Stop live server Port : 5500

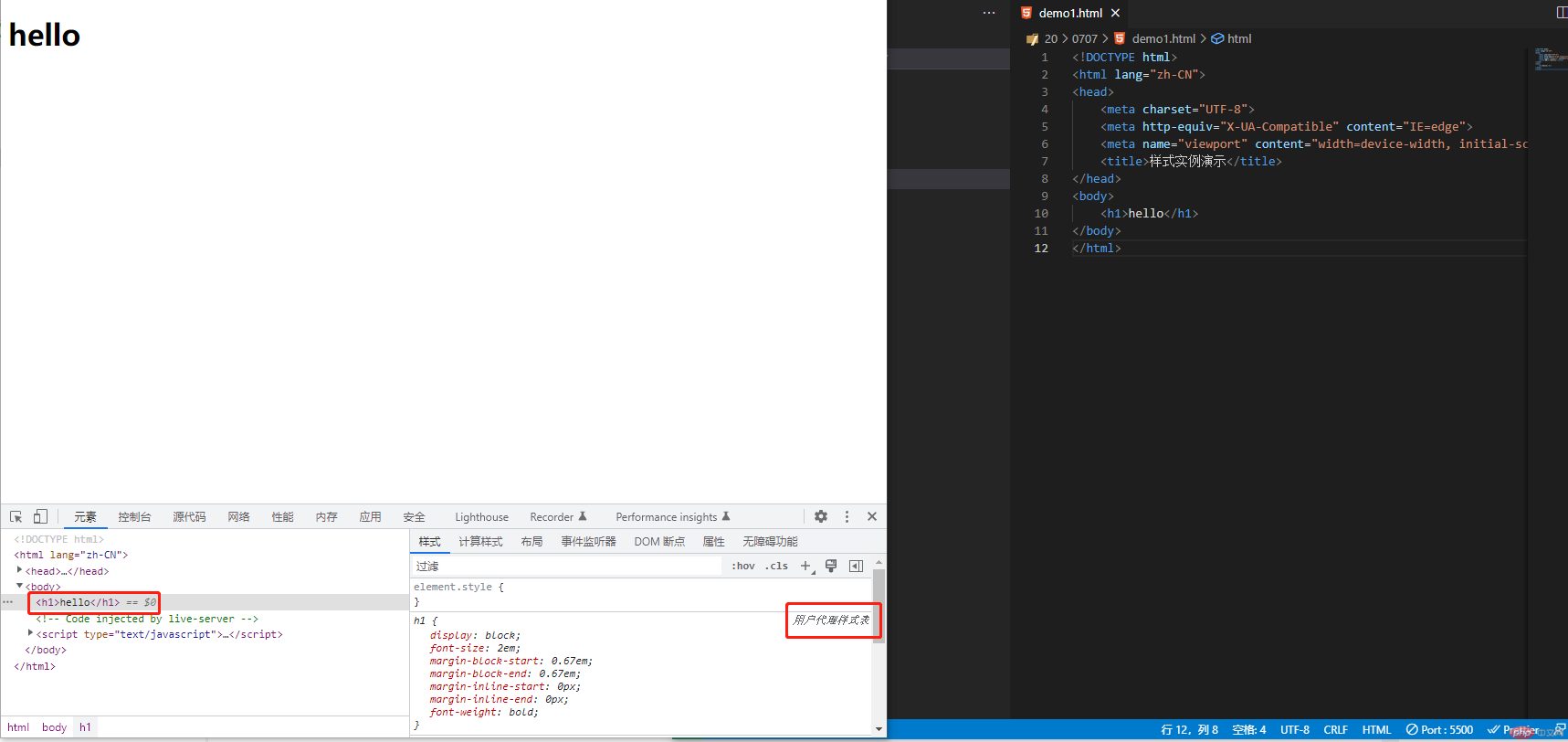[1439, 730]
